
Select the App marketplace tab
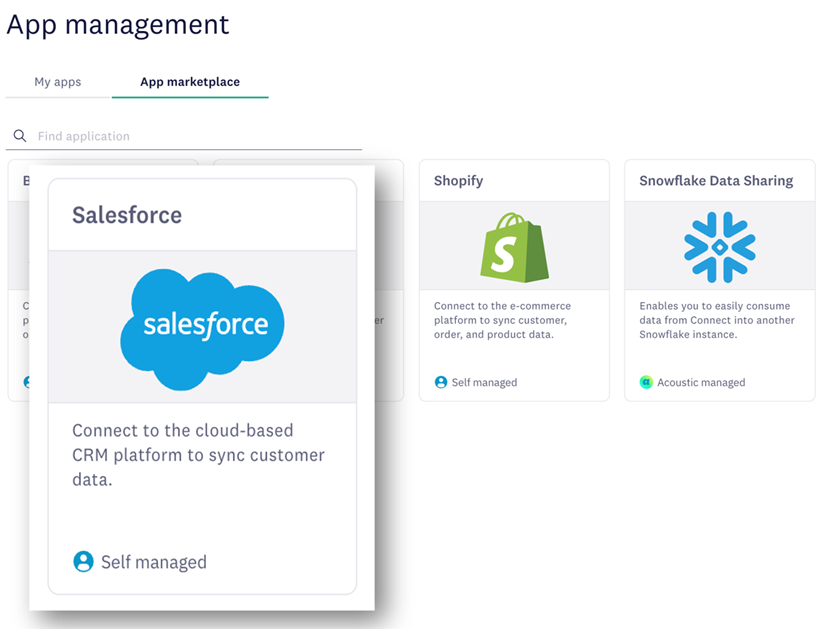[x=190, y=82]
